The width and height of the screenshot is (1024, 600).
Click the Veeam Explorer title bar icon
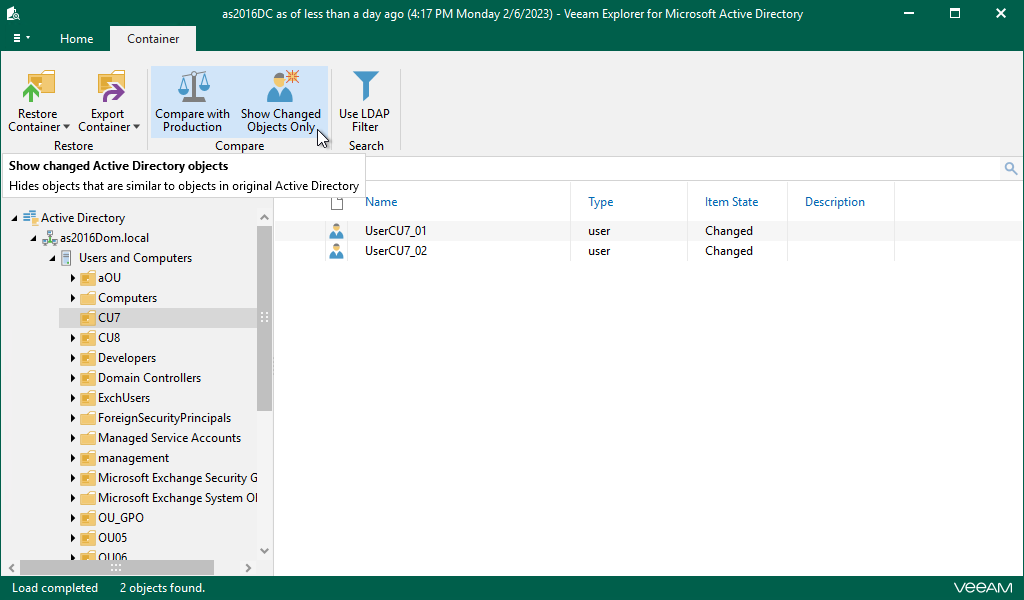coord(13,13)
